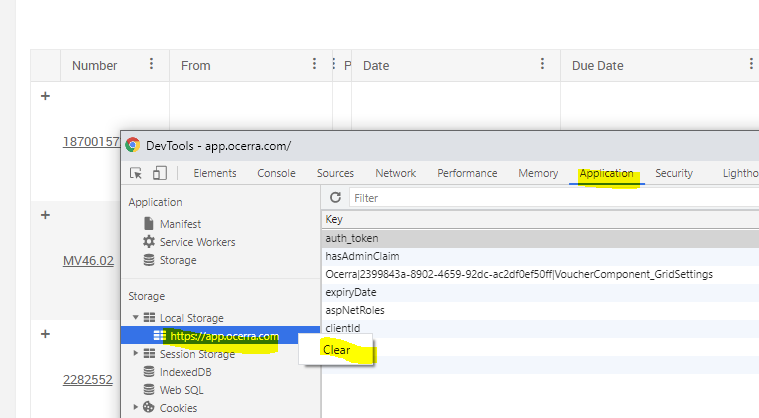
Task: Switch to the Performance tab
Action: [x=467, y=173]
